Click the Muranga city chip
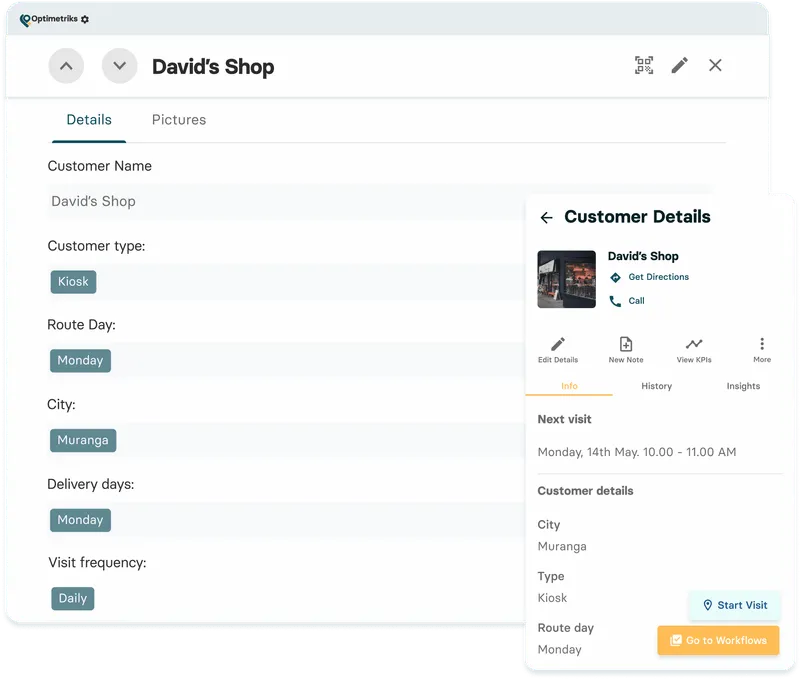800x679 pixels. [83, 440]
